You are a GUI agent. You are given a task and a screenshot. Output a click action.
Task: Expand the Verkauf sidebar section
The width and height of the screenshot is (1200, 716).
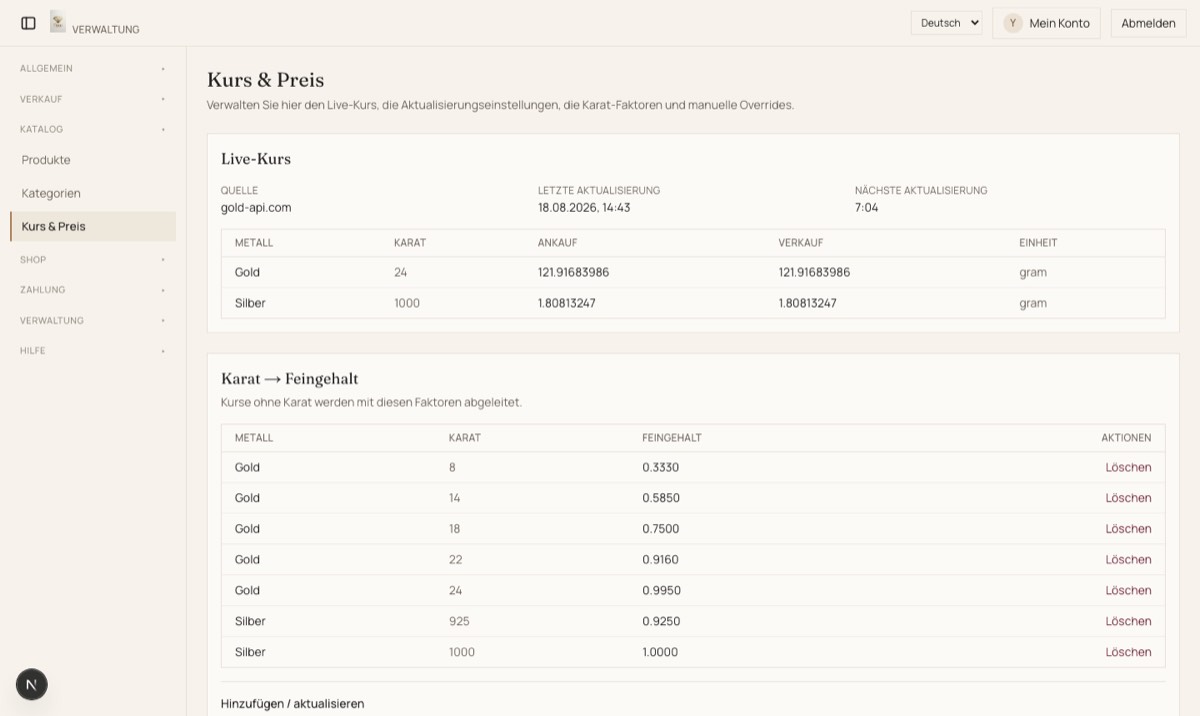point(93,99)
